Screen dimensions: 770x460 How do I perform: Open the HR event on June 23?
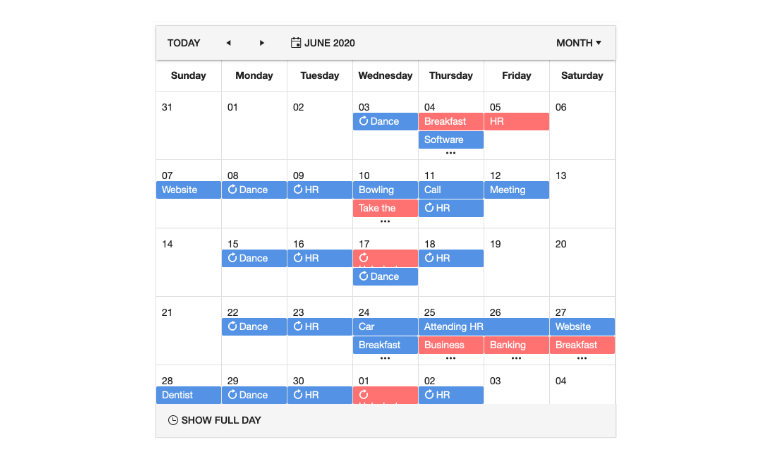pos(320,326)
